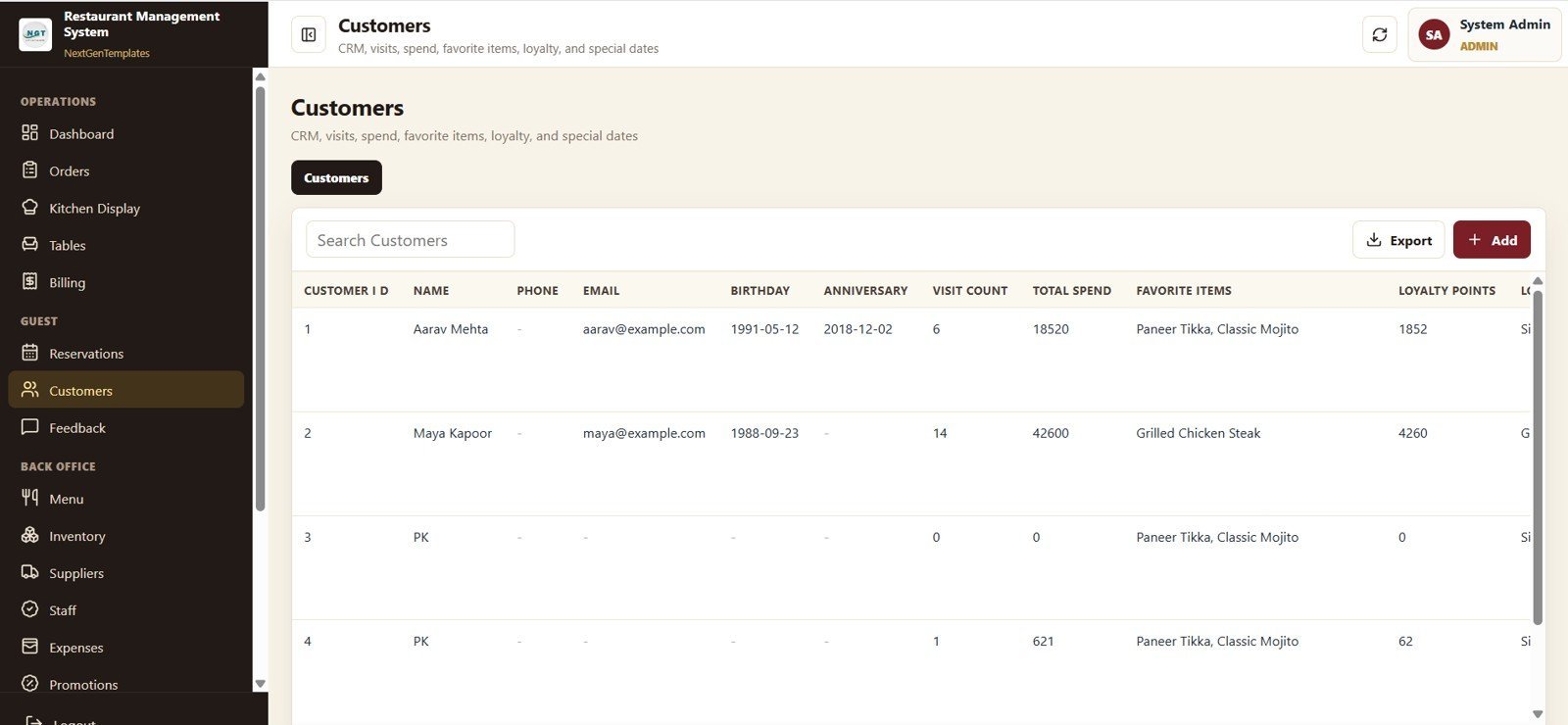The image size is (1568, 725).
Task: Open Expenses page
Action: click(x=125, y=648)
